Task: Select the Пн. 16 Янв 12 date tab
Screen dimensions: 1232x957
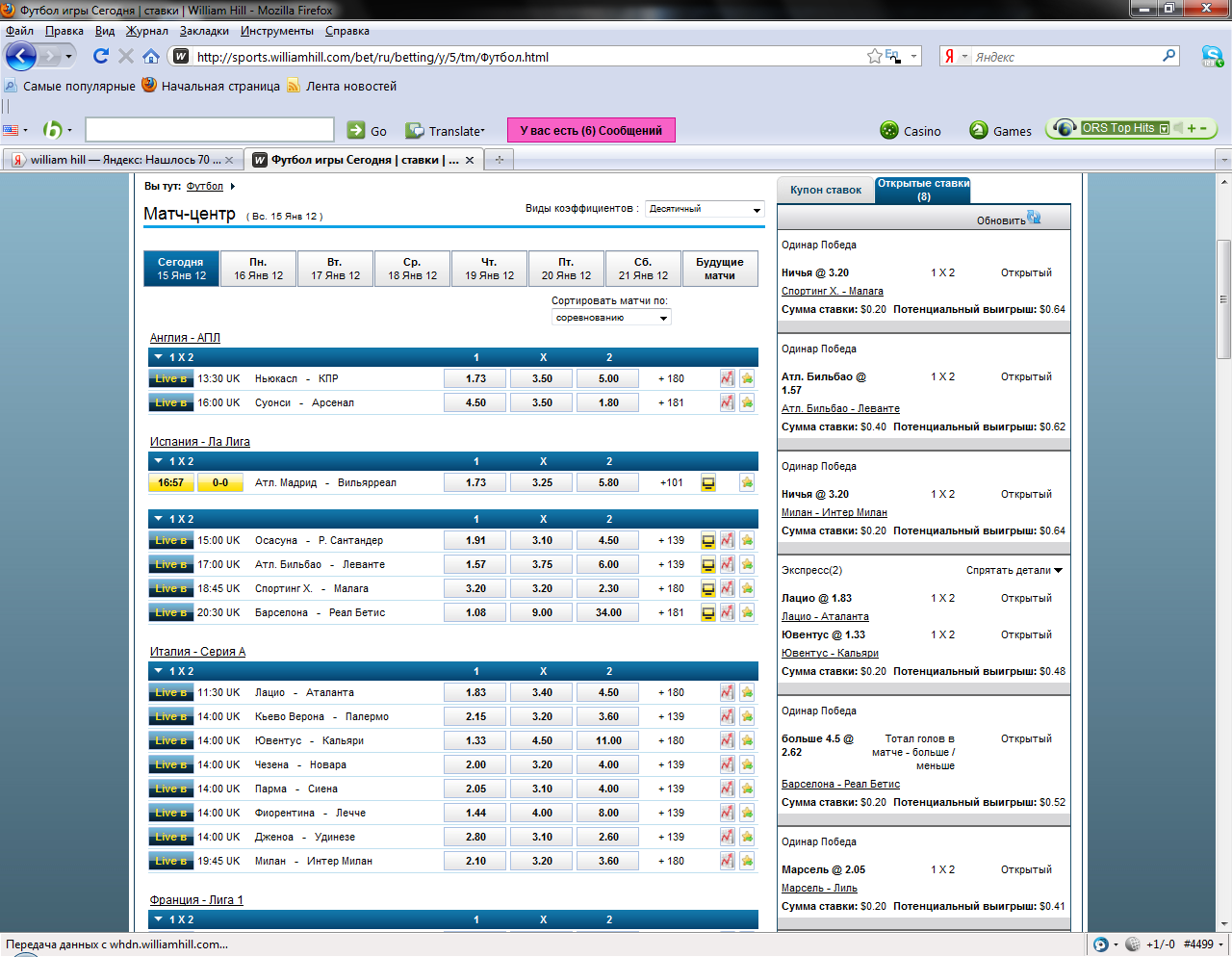Action: pyautogui.click(x=258, y=269)
